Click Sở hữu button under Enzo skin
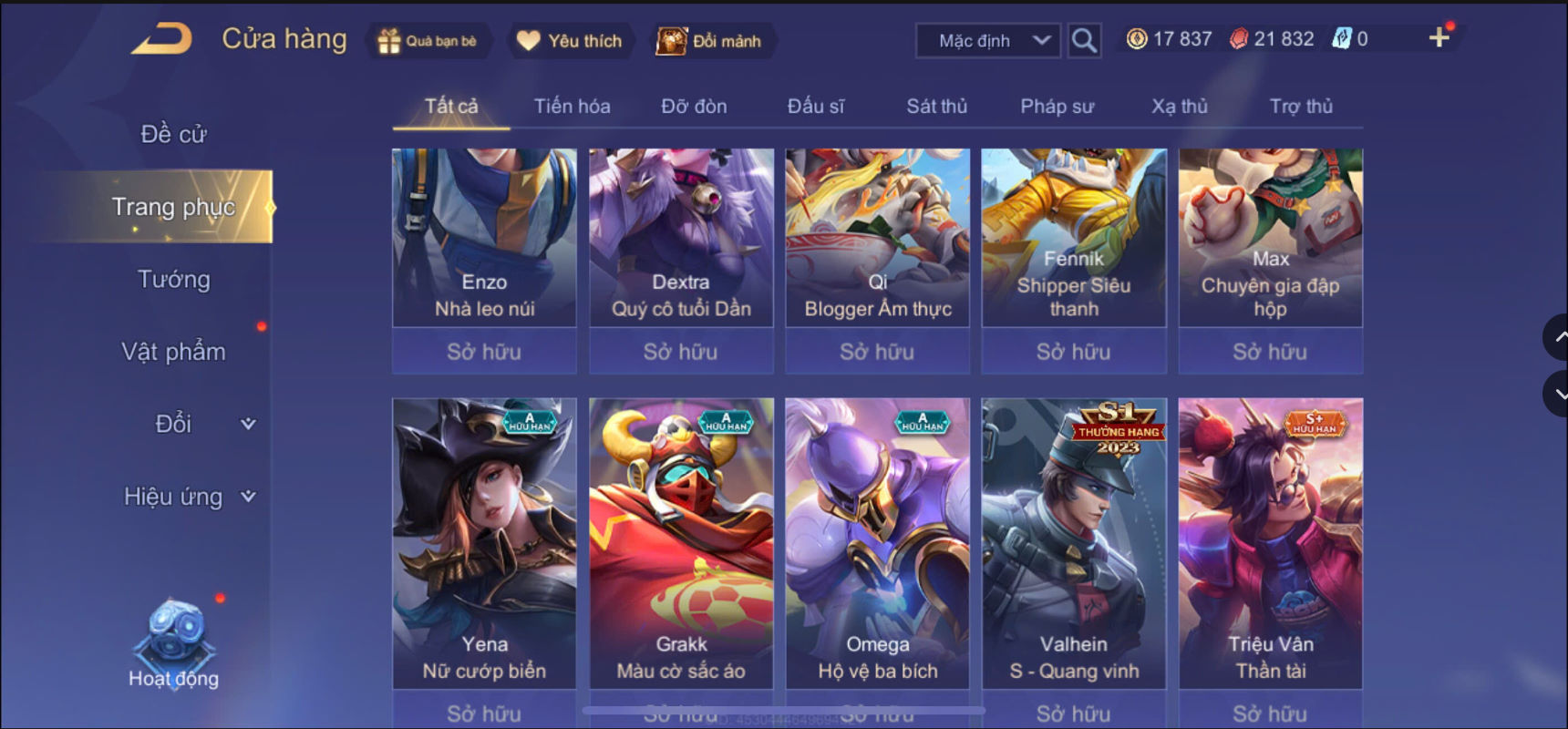 pos(484,352)
